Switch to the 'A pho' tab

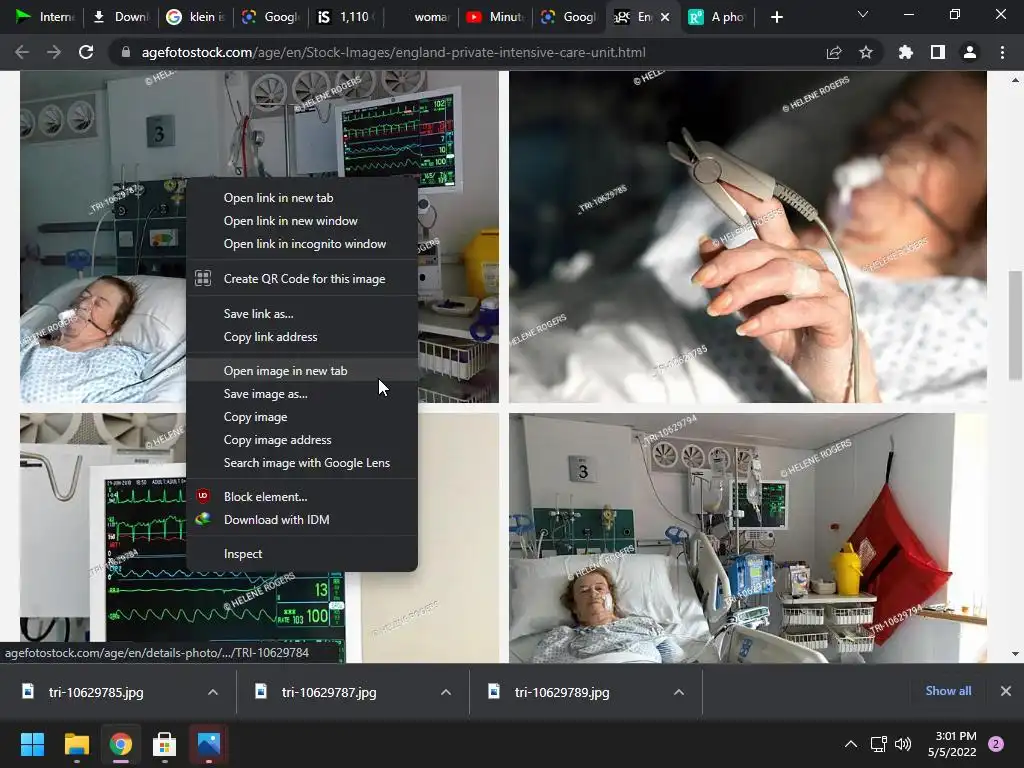(716, 17)
